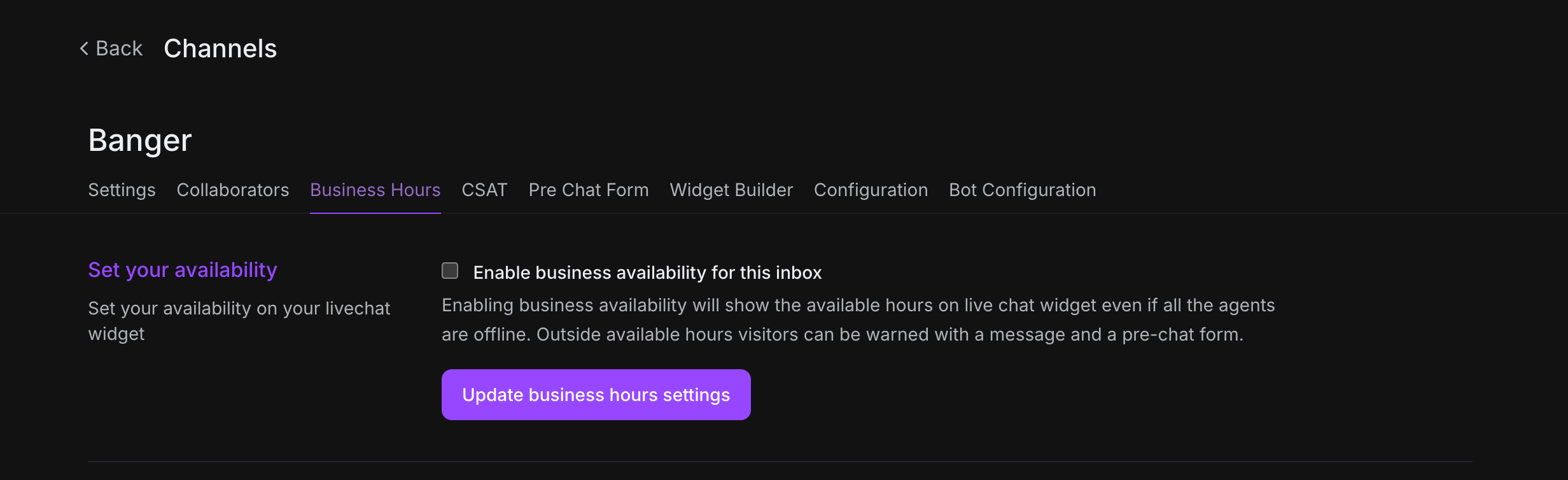Viewport: 1568px width, 480px height.
Task: Click the back chevron arrow icon
Action: pos(84,48)
